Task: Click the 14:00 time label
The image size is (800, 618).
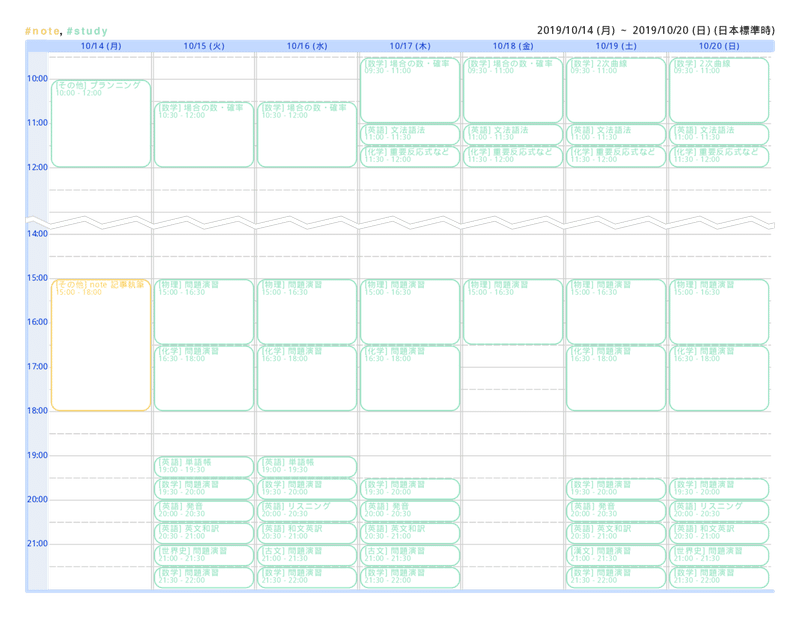Action: [x=37, y=234]
